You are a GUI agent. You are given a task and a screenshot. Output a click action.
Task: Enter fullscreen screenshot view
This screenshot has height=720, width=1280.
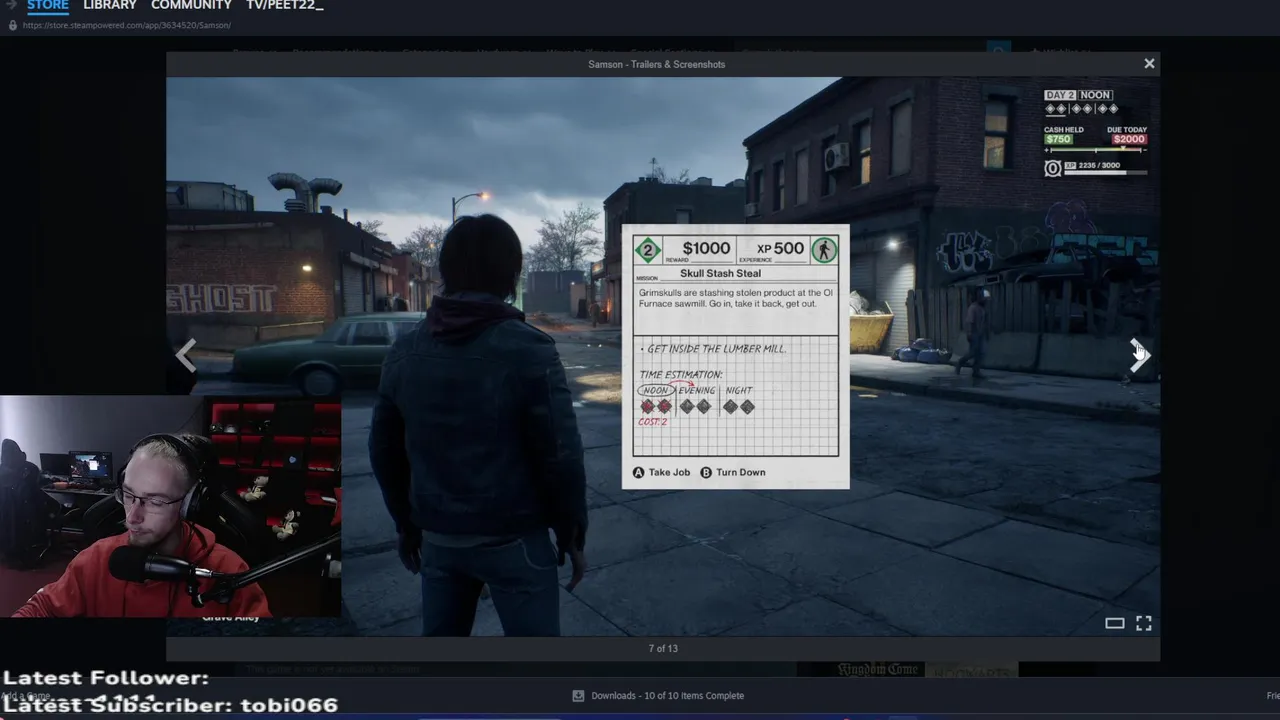[1144, 623]
